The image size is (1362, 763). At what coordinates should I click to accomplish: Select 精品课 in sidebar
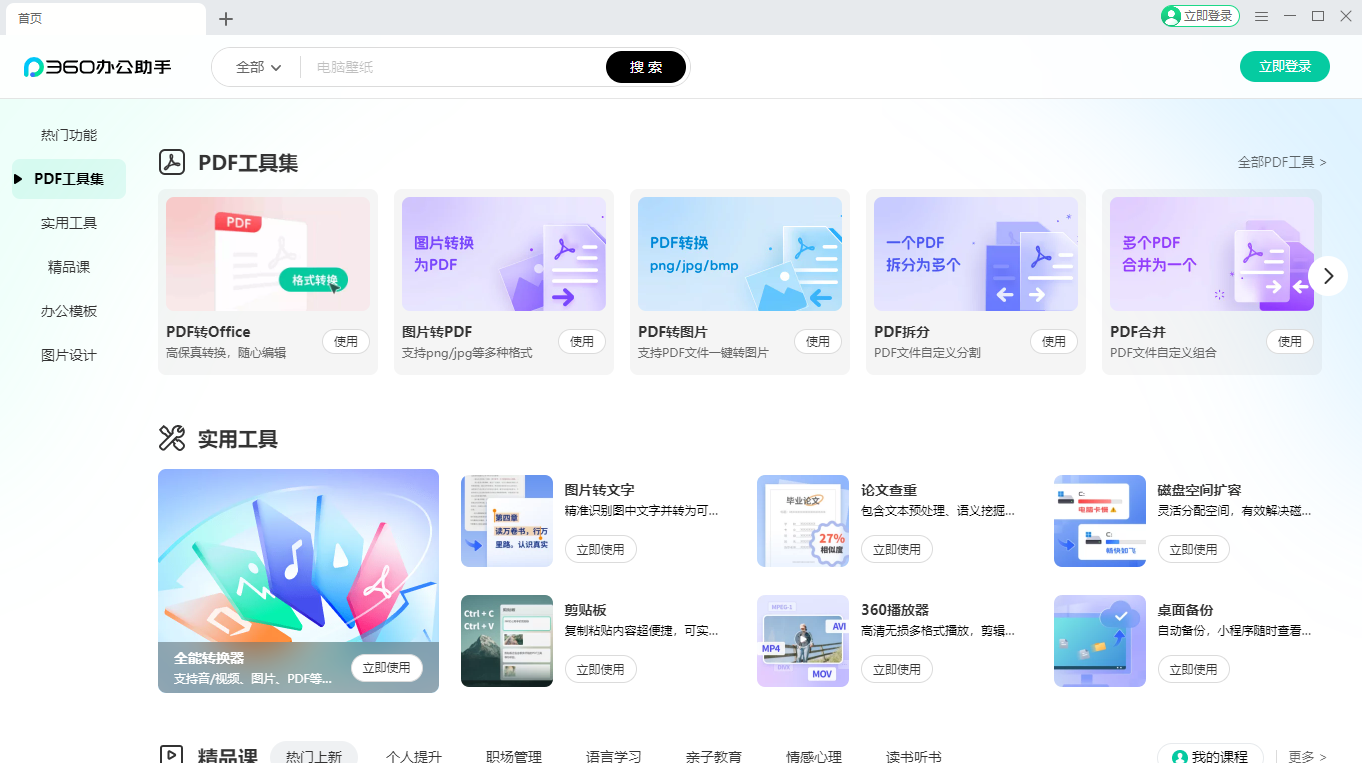[x=69, y=267]
